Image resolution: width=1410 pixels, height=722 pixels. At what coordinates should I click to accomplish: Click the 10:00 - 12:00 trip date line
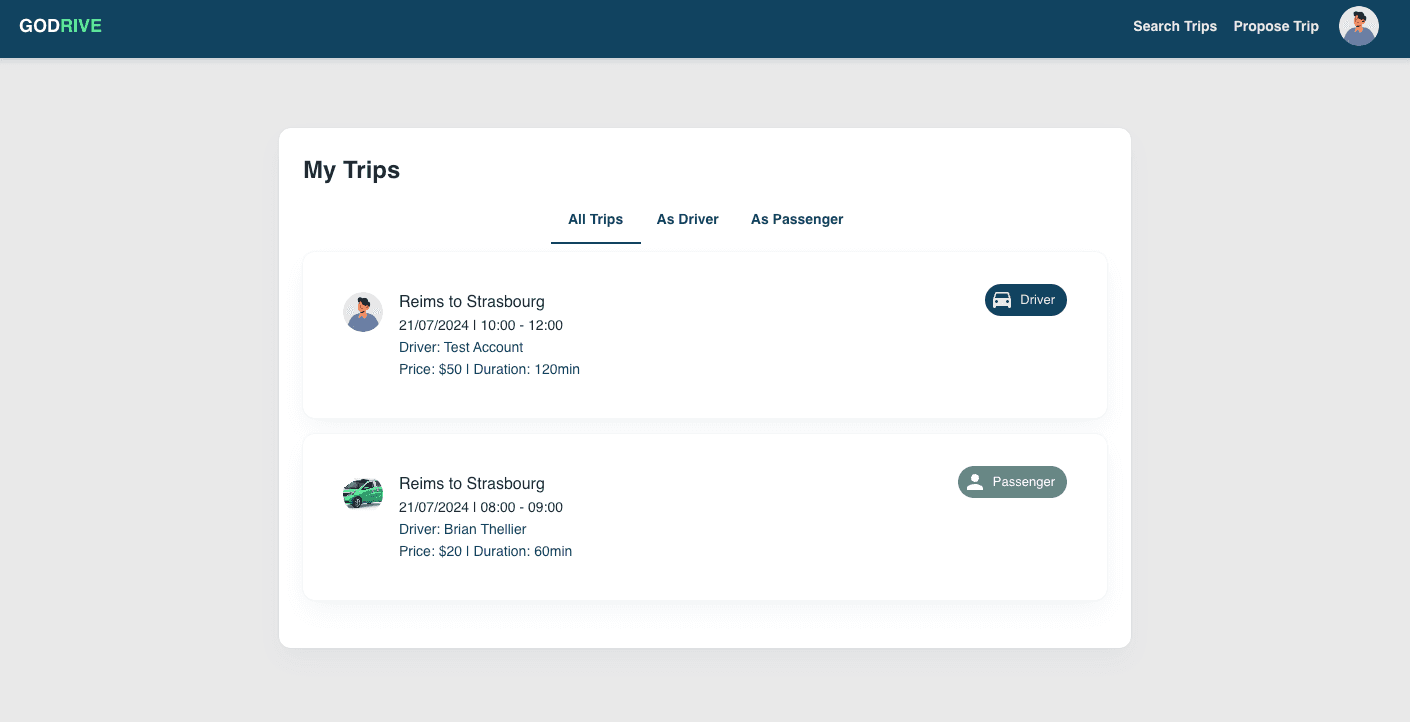[x=480, y=326]
